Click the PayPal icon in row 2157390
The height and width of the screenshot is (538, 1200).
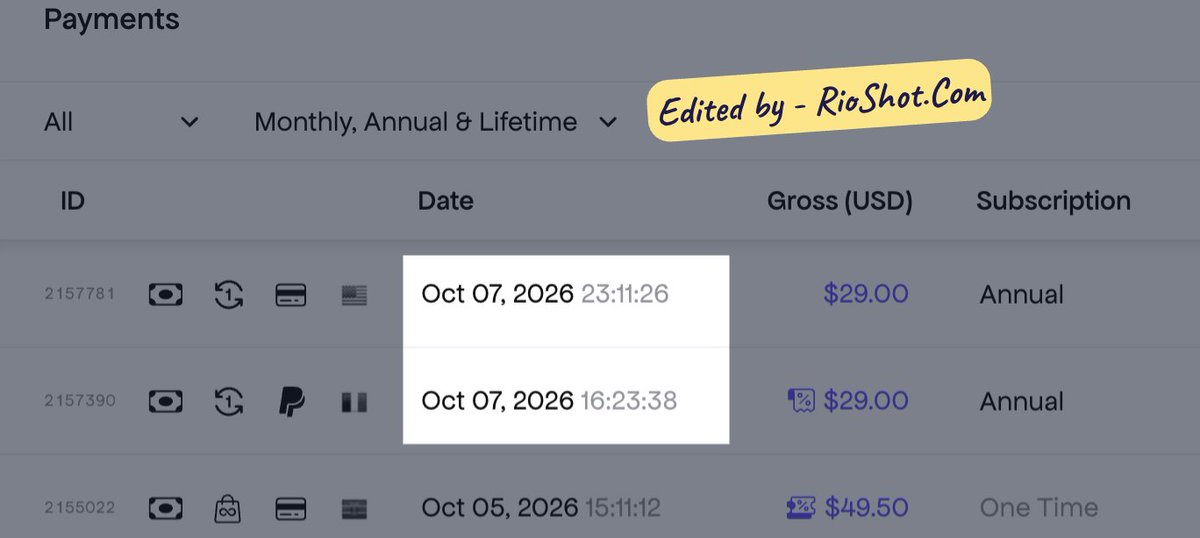pos(291,402)
